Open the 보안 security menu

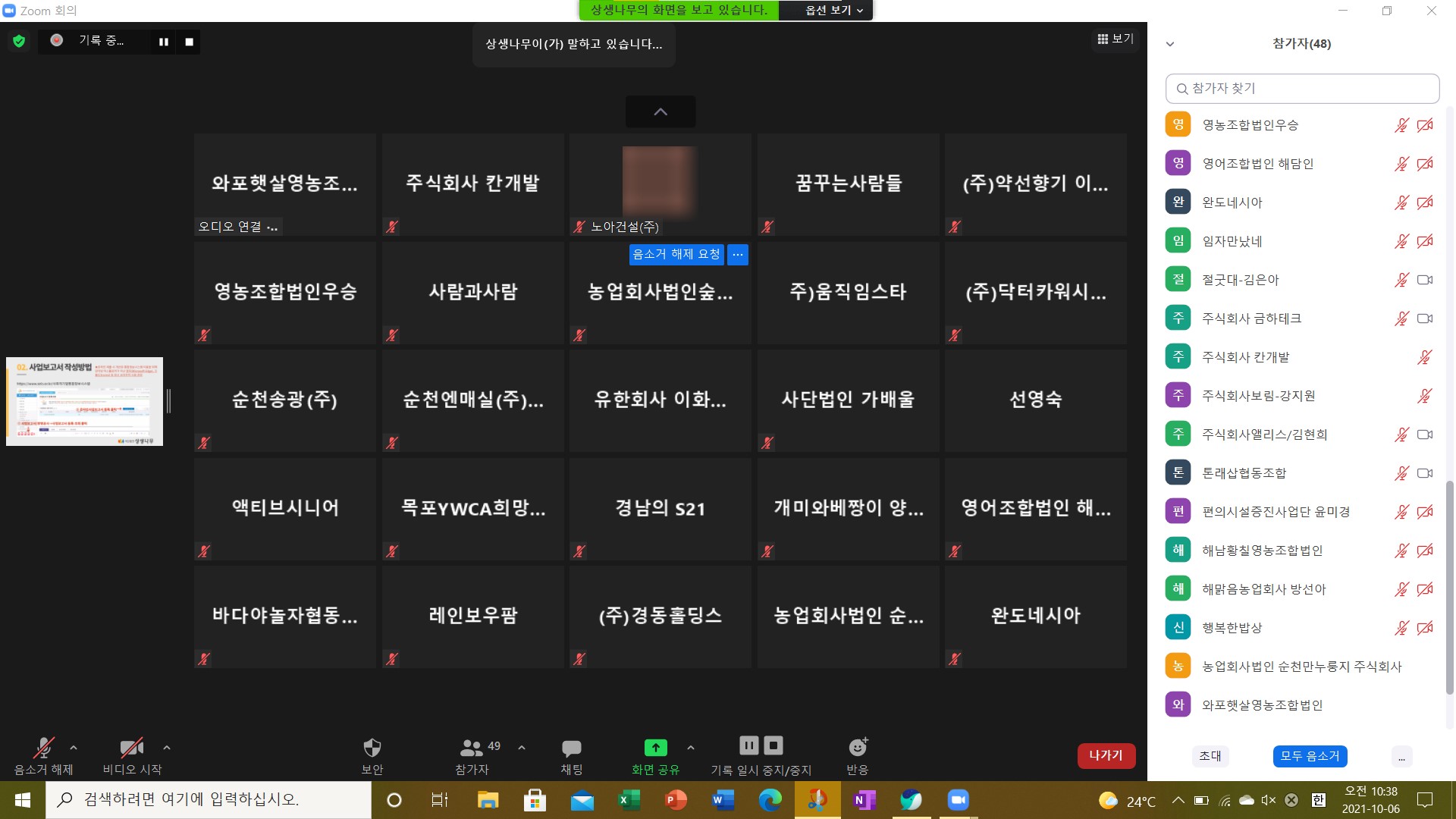[x=372, y=755]
